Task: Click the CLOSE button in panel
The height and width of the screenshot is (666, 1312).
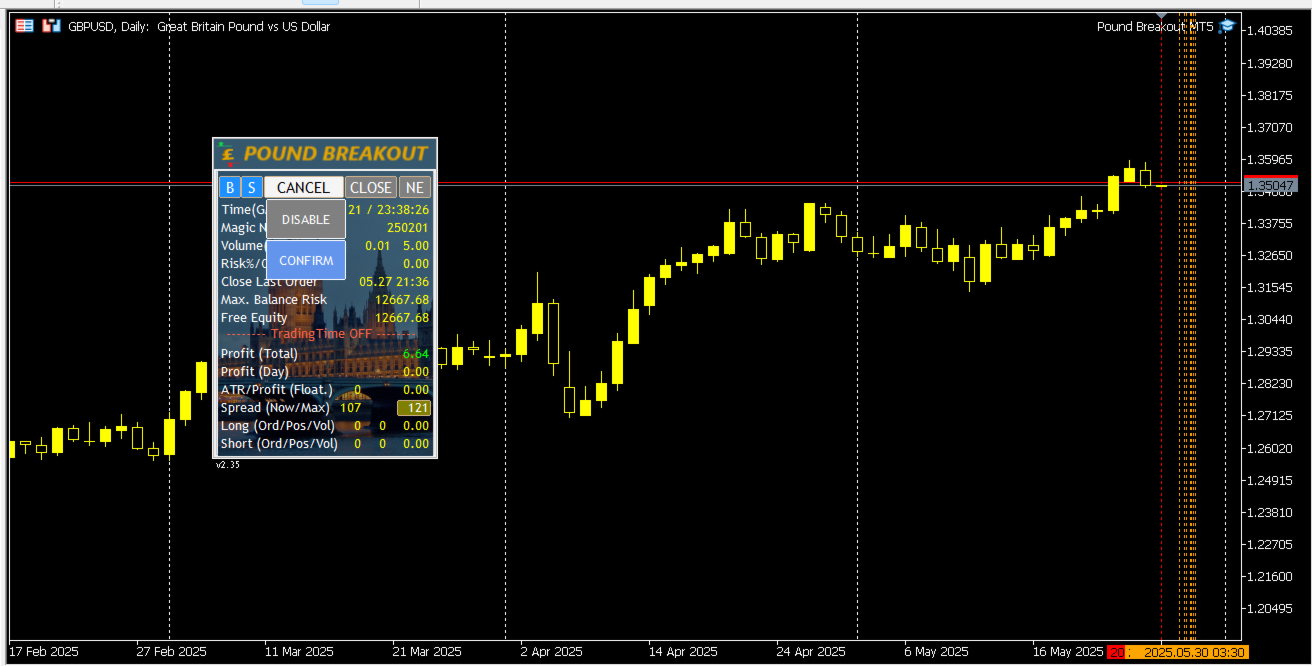Action: click(371, 187)
